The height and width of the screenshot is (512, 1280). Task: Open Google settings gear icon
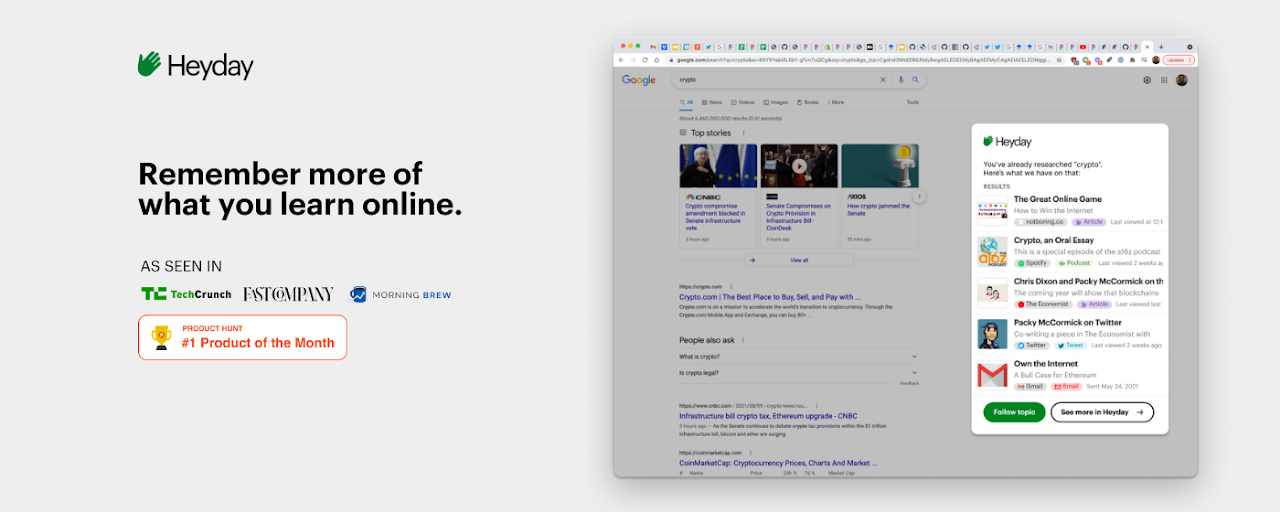coord(1147,80)
